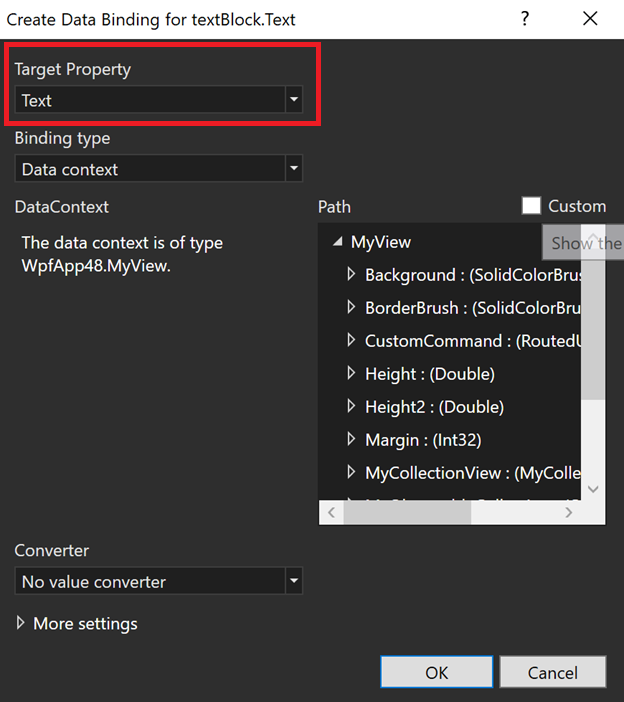The image size is (624, 702).
Task: Select Height2 : (Double) in path tree
Action: click(434, 407)
